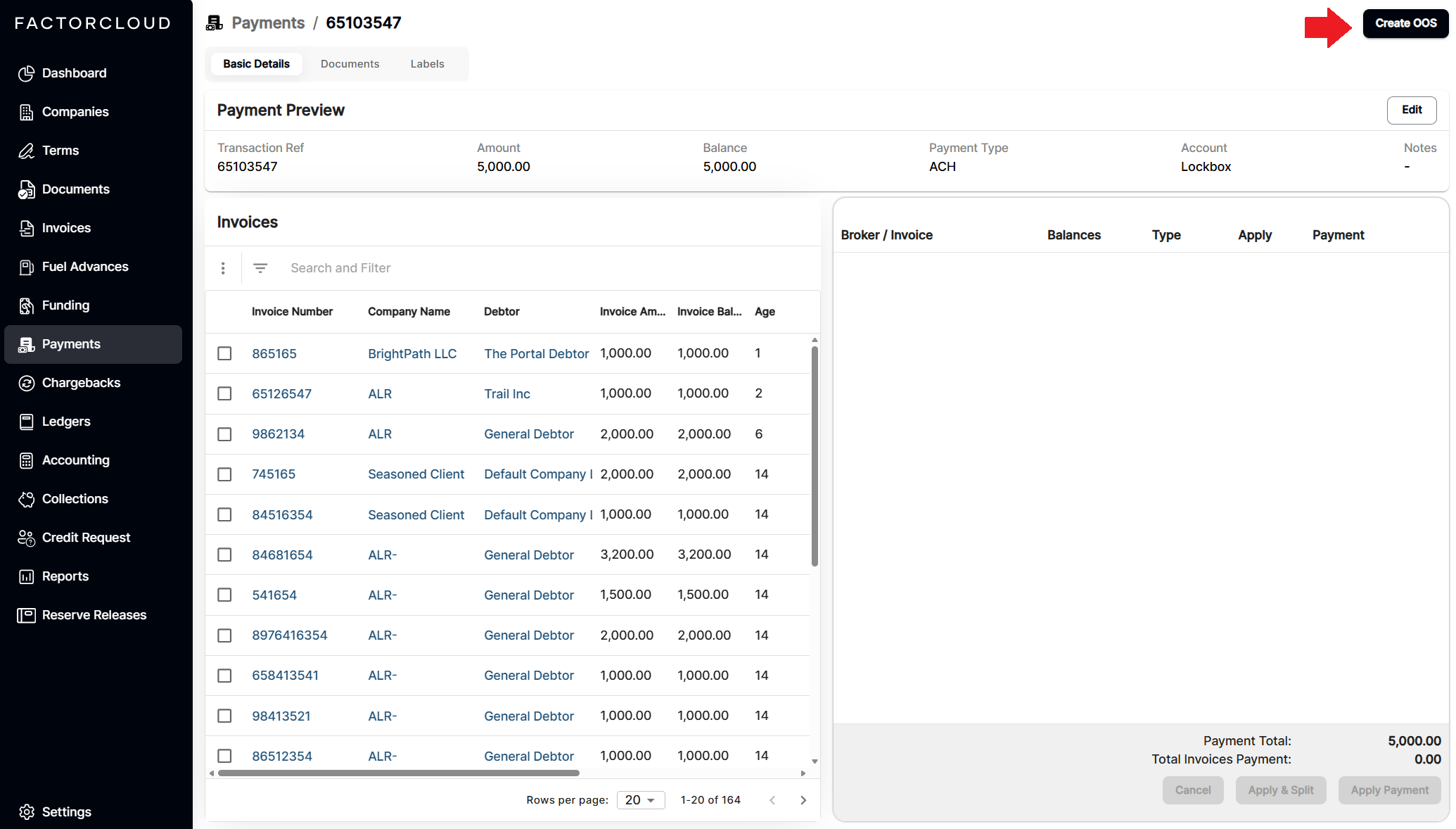Open BrightPath LLC company link
Viewport: 1456px width, 829px height.
pyautogui.click(x=412, y=353)
